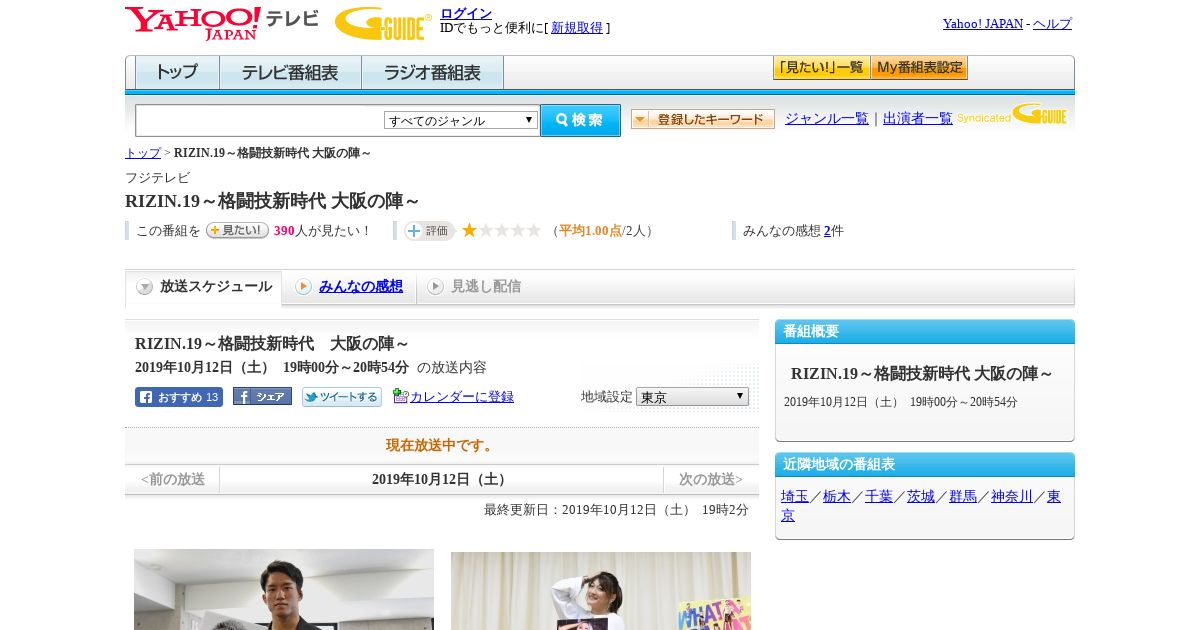This screenshot has width=1200, height=630.
Task: Rate the program with the 評価 button
Action: pos(429,231)
